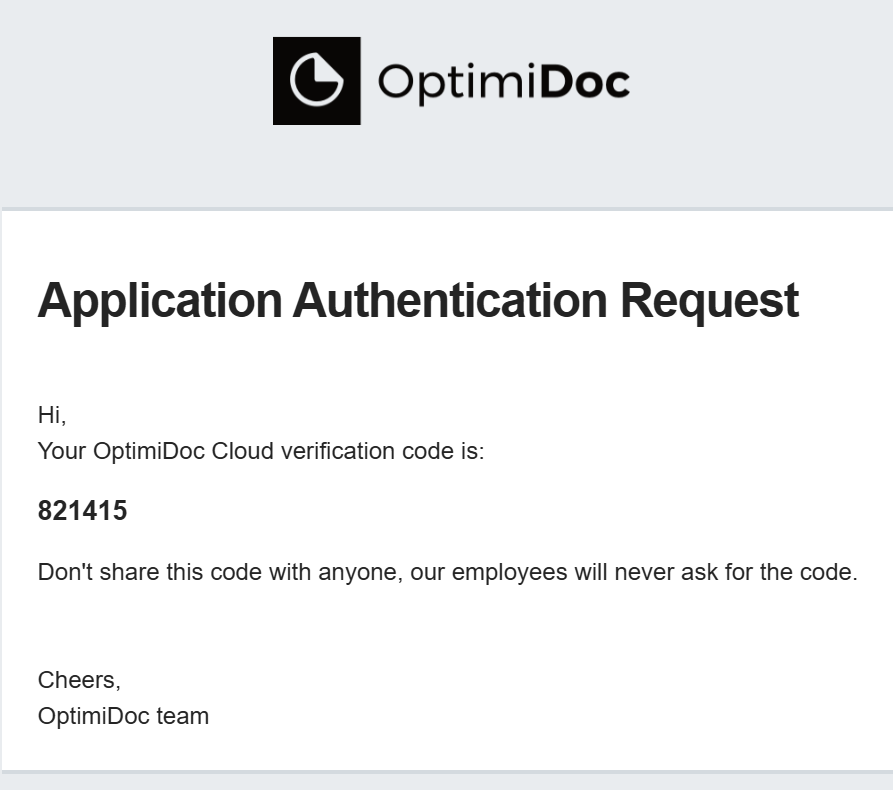
Task: Click "Your OptimiDoc Cloud verification code is:" line
Action: point(260,451)
